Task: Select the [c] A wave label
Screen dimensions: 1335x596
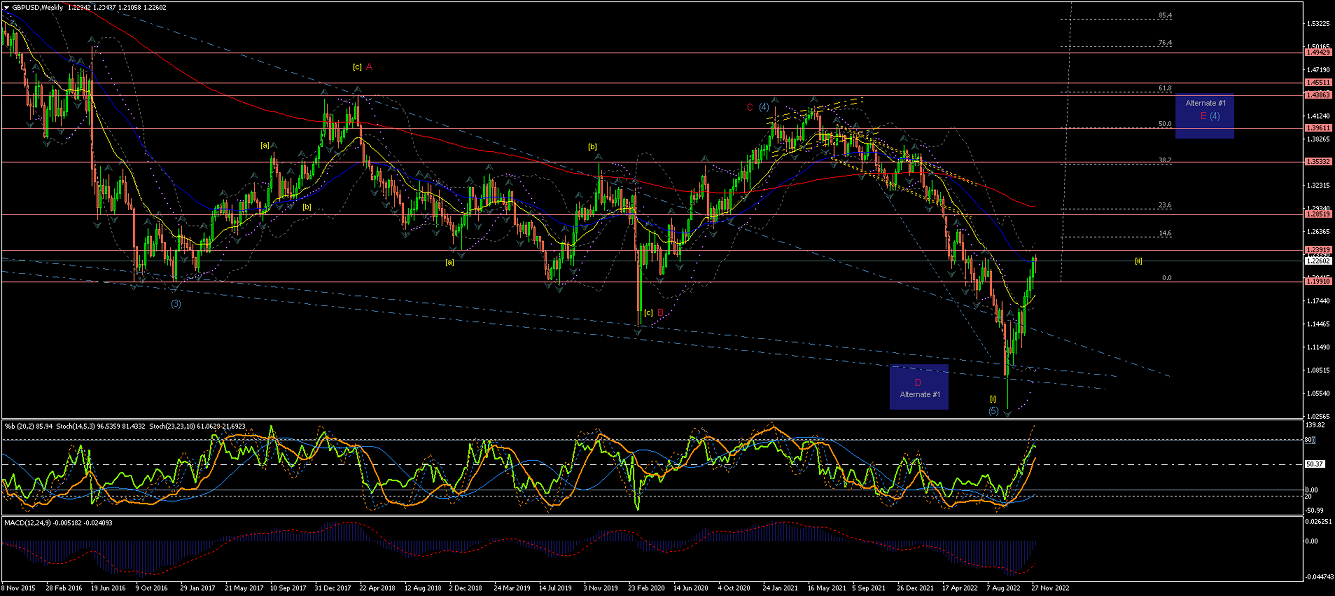Action: (x=363, y=67)
